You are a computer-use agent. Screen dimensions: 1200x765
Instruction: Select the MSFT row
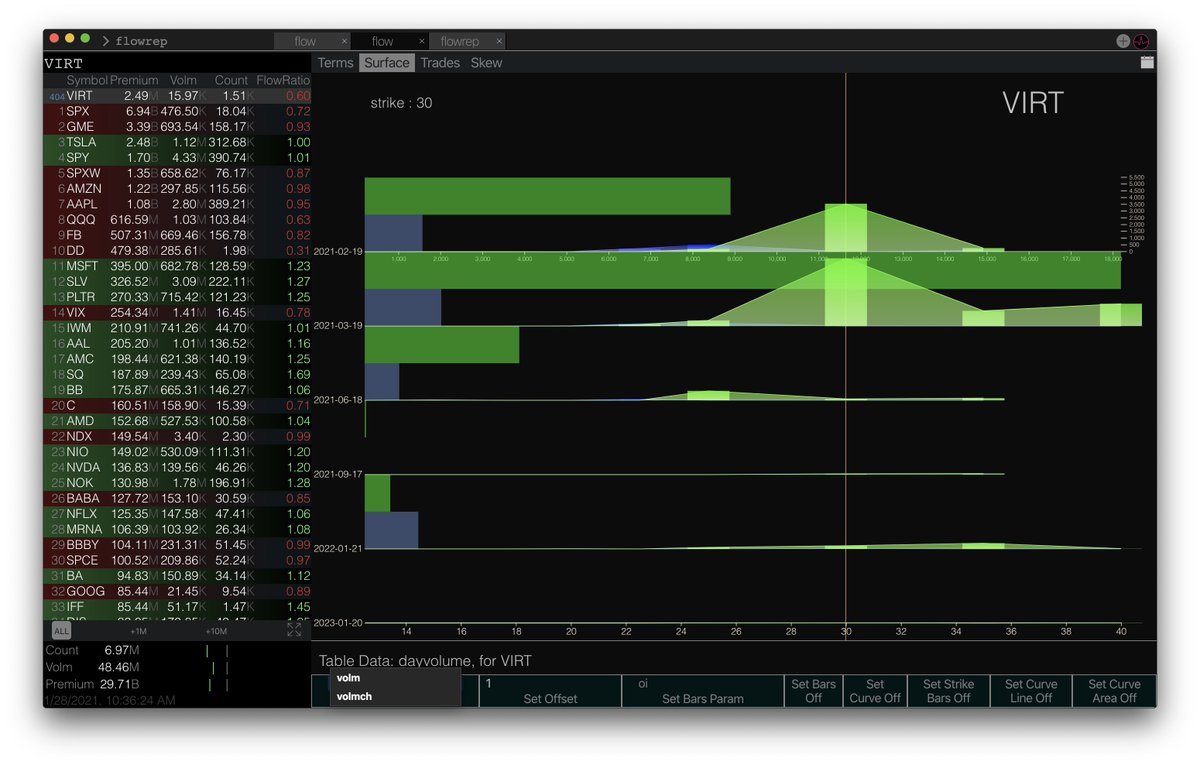click(177, 266)
